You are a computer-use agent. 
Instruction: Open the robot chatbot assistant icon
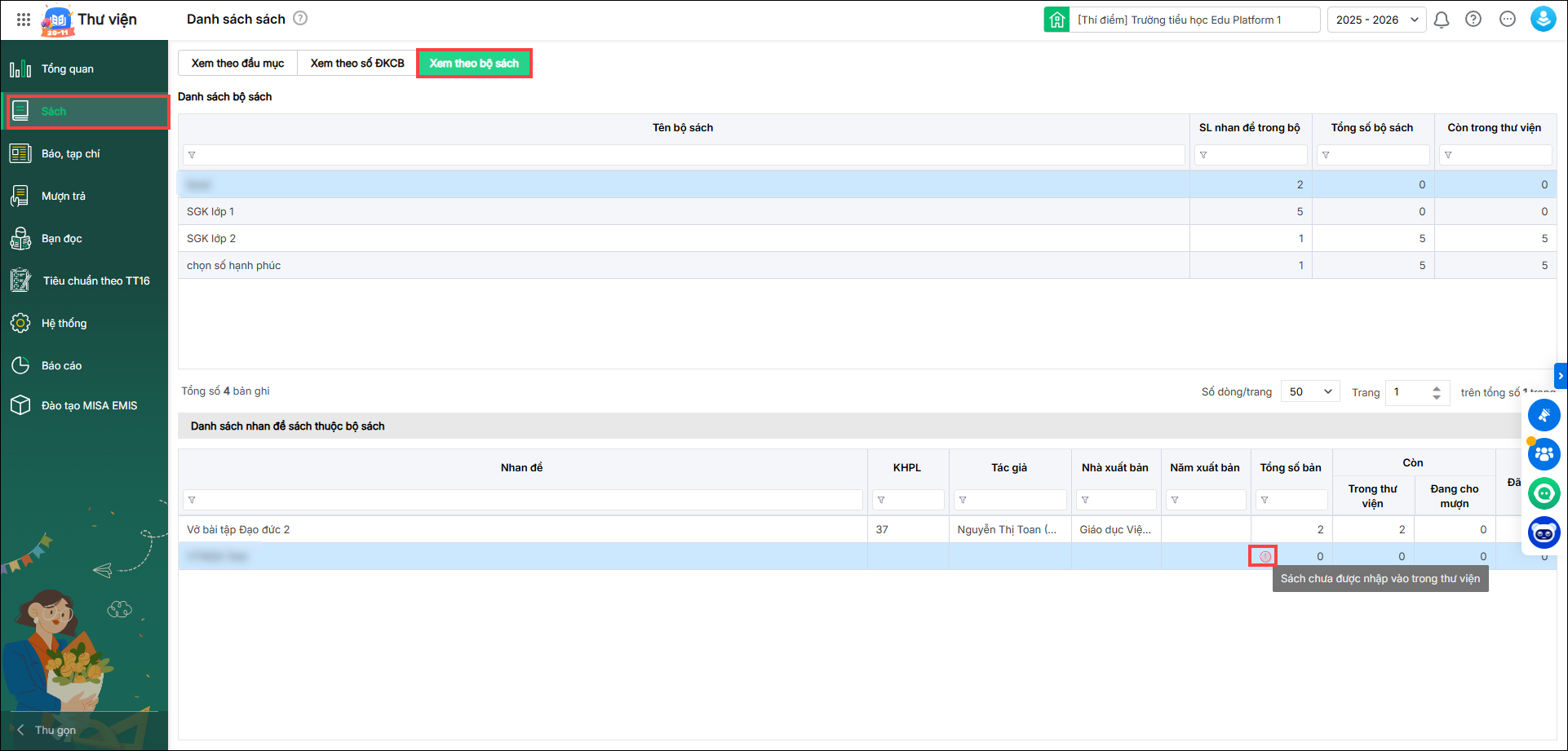1544,533
